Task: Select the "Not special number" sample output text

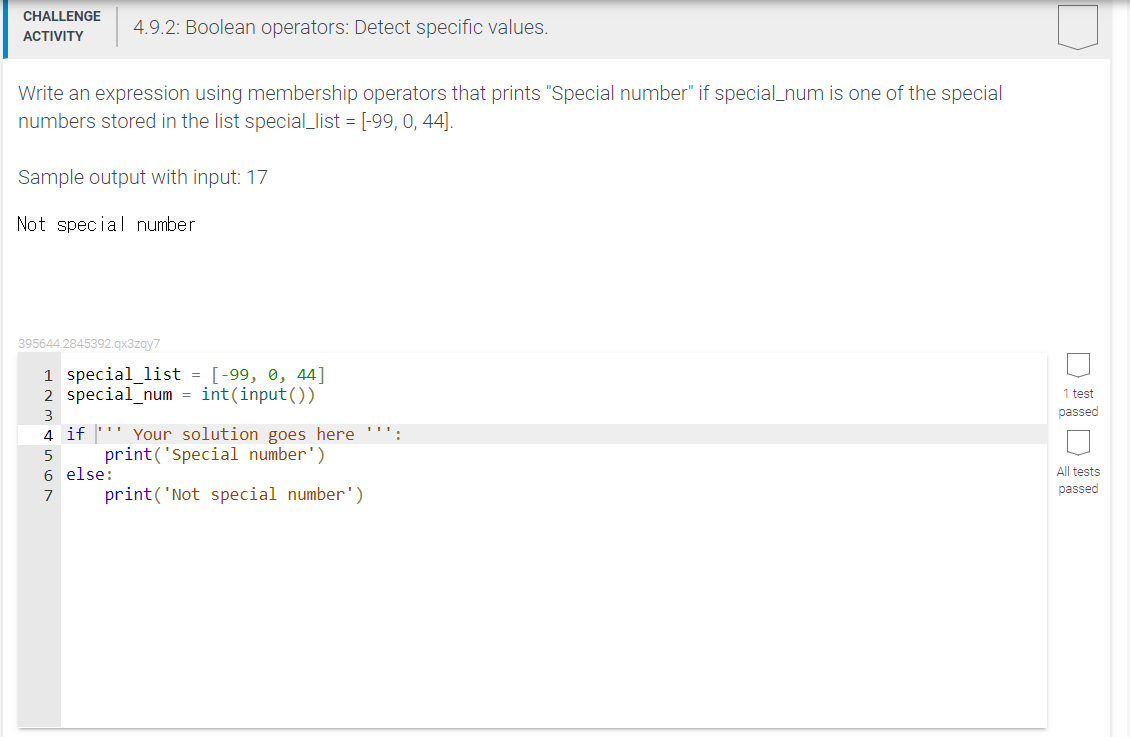Action: pyautogui.click(x=105, y=224)
